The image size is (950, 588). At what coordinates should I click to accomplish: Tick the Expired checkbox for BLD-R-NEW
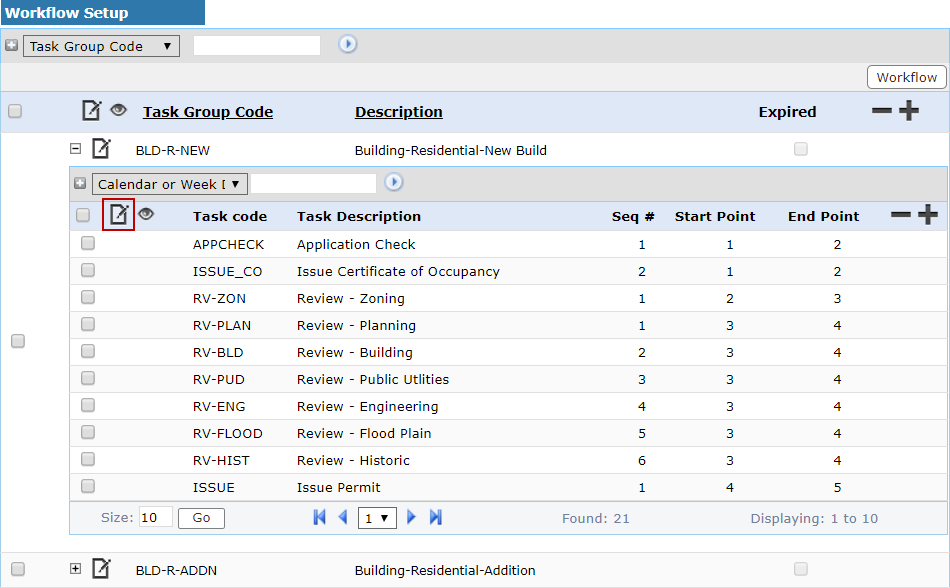pos(800,149)
